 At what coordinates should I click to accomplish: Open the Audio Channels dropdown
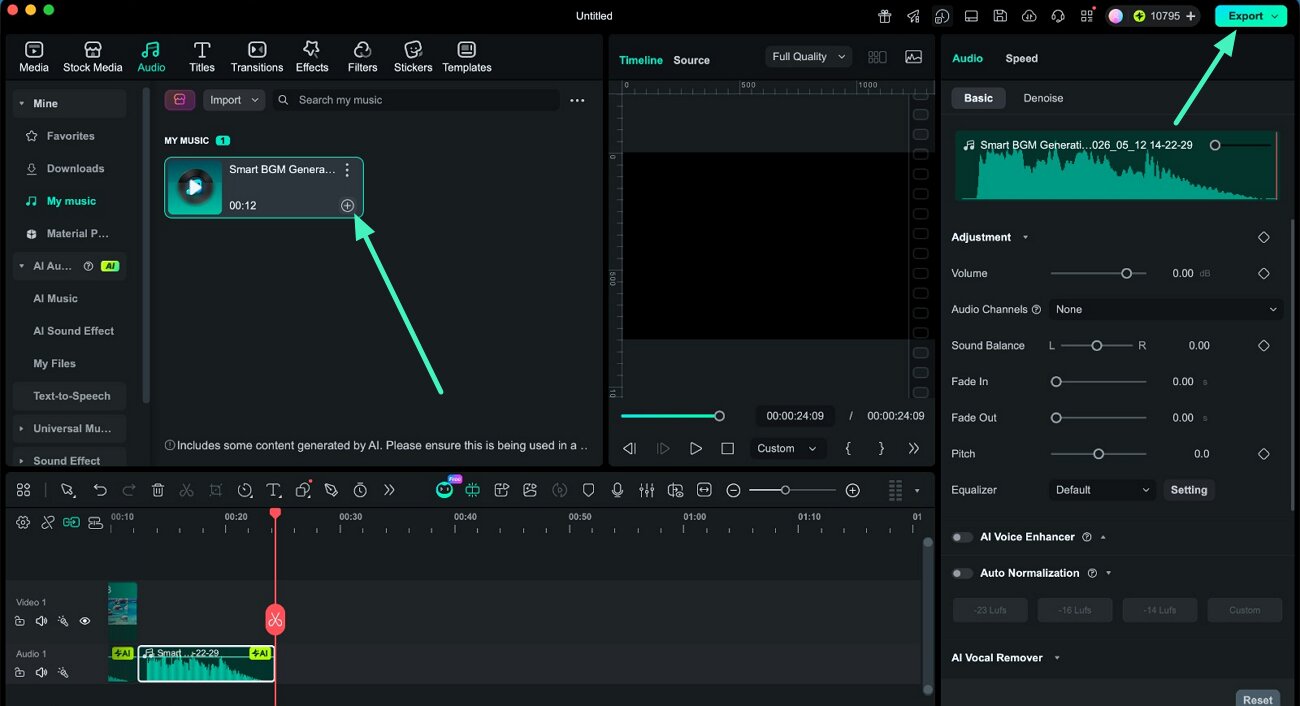click(x=1166, y=309)
